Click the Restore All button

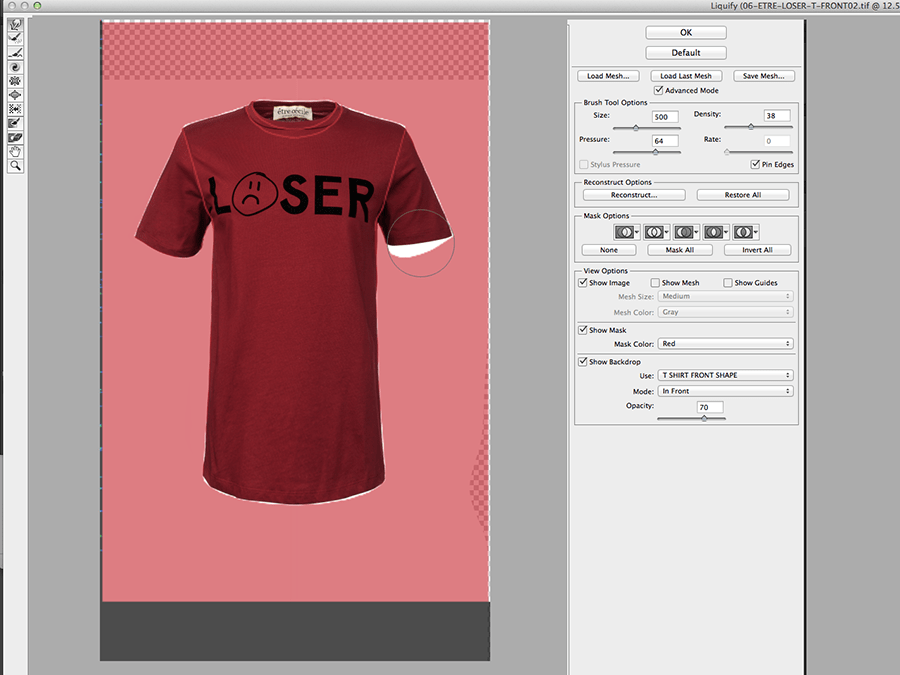[742, 195]
